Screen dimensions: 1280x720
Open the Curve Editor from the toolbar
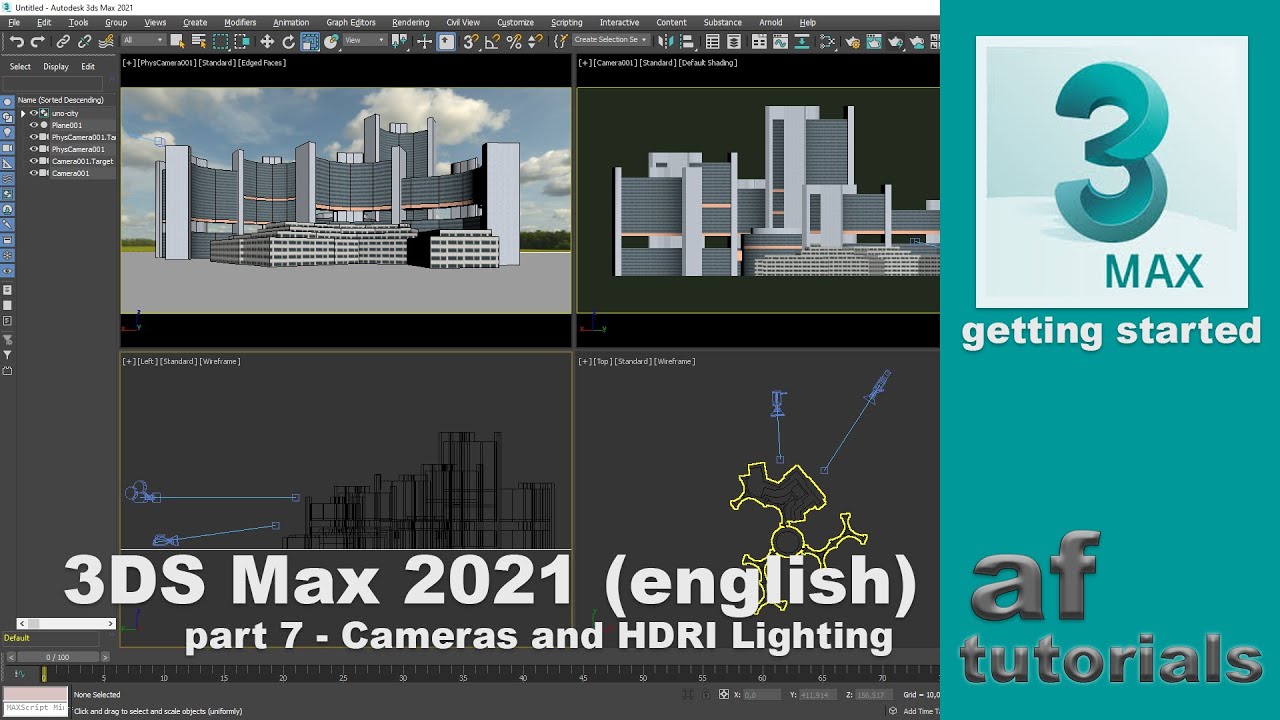(780, 41)
